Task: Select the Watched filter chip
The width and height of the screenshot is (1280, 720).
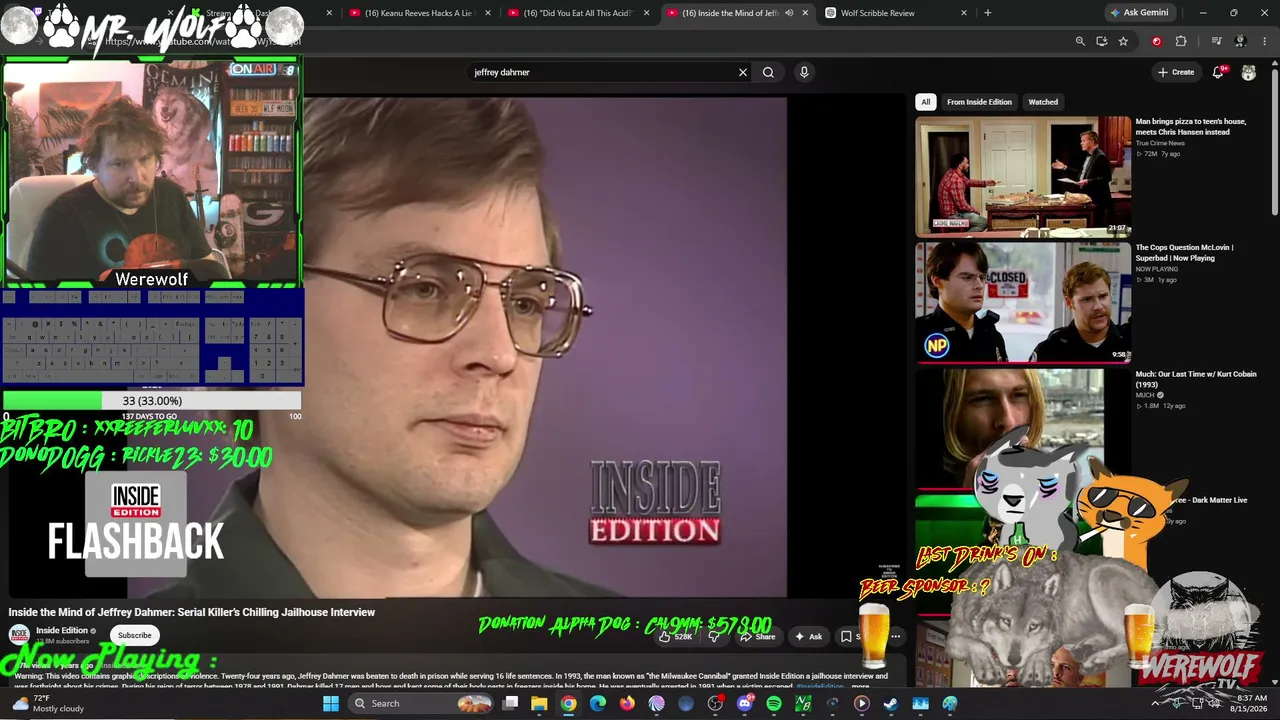Action: (x=1043, y=102)
